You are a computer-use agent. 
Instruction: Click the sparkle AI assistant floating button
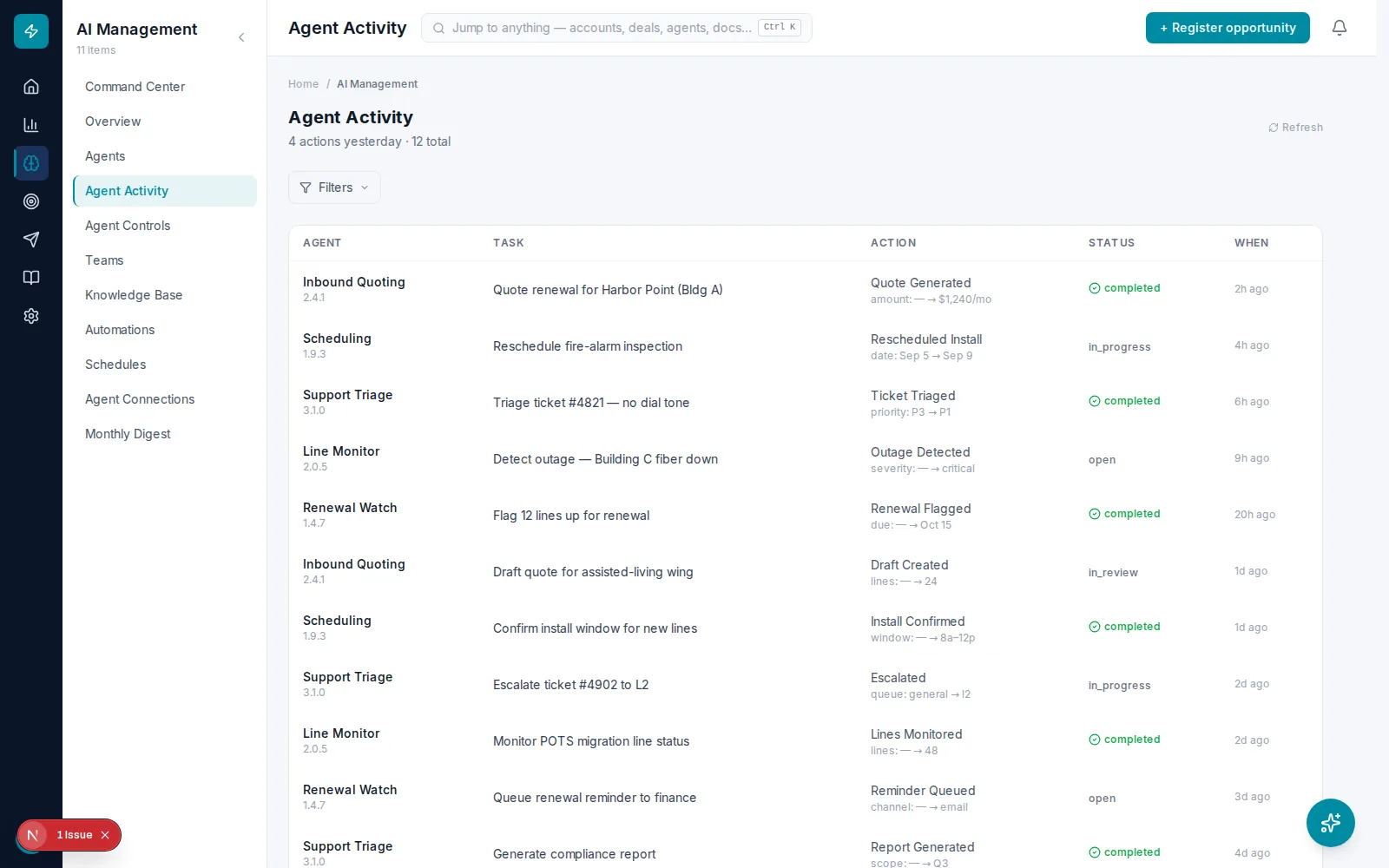click(1331, 823)
